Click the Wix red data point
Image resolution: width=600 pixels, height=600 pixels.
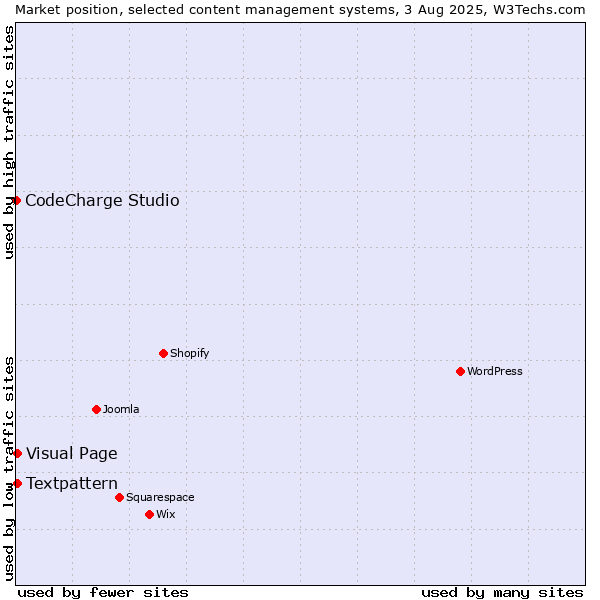point(150,514)
